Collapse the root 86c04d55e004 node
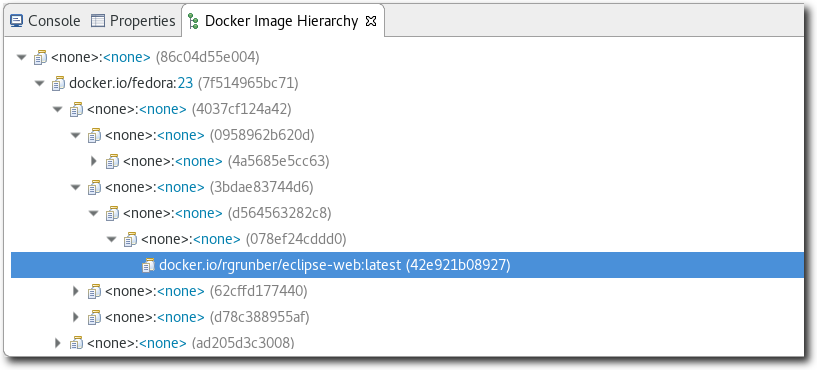This screenshot has width=817, height=370. 21,57
